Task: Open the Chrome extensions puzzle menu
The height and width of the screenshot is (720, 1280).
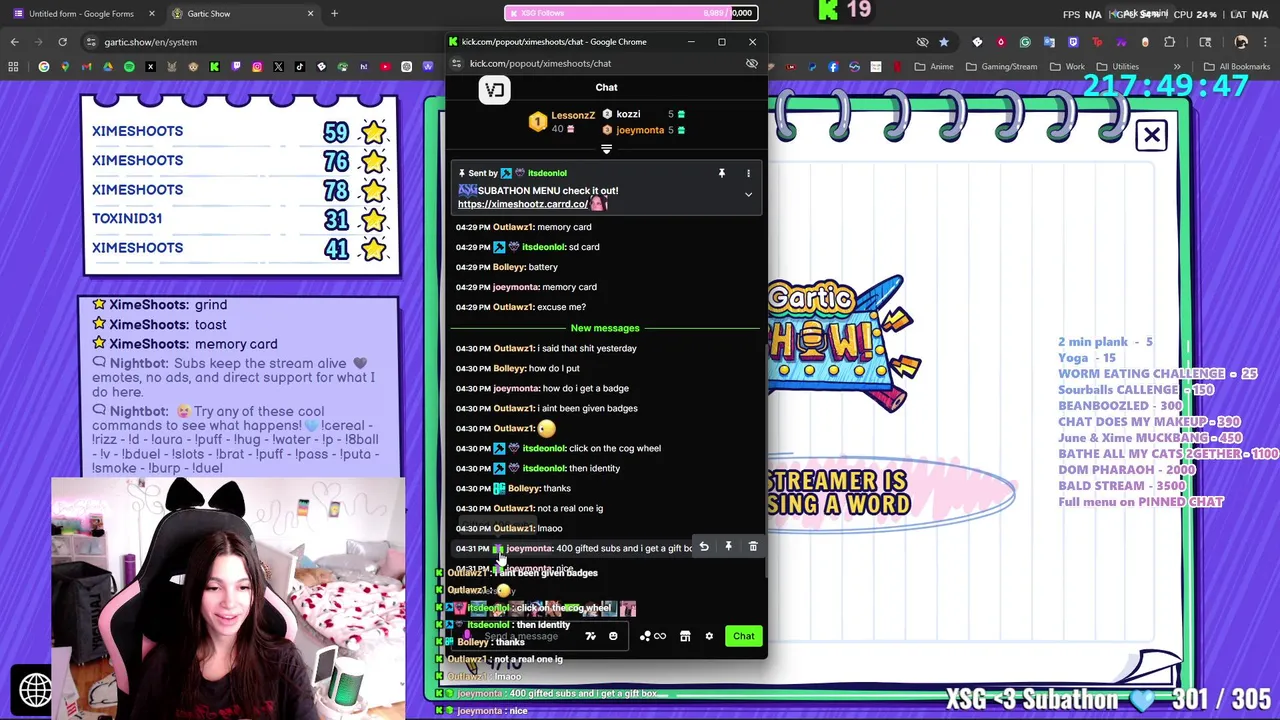Action: coord(1169,42)
